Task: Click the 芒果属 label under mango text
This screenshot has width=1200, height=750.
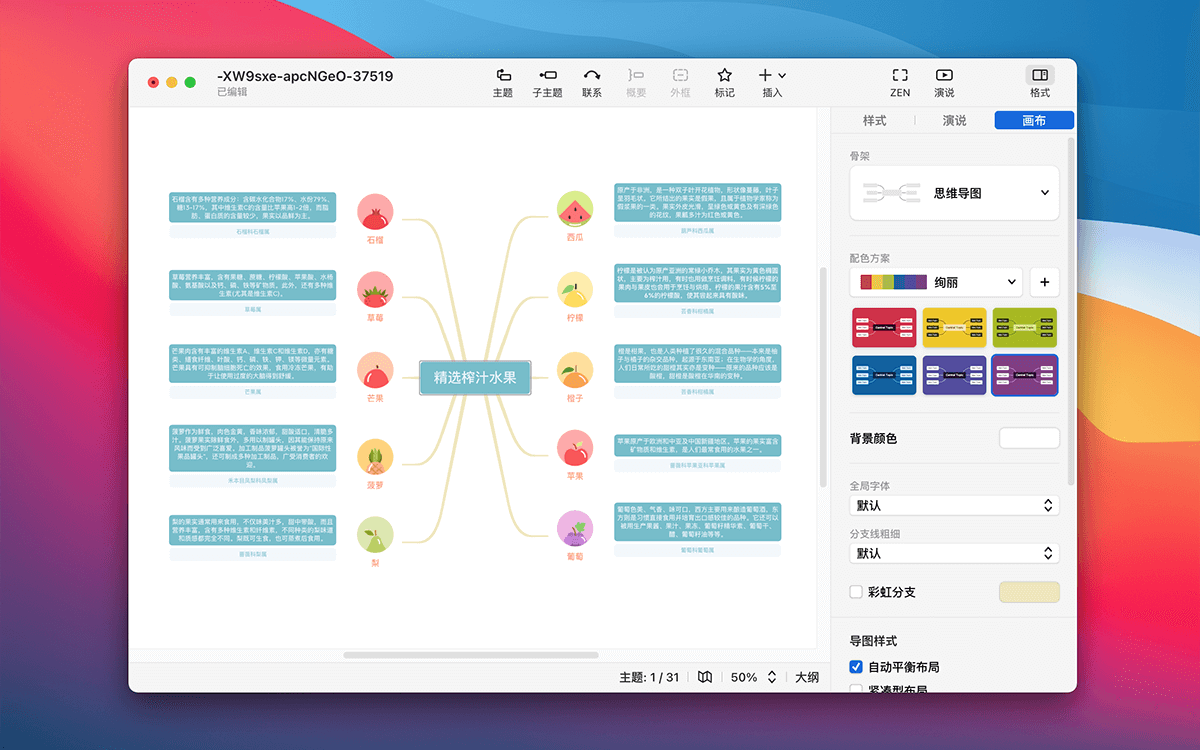Action: [252, 392]
